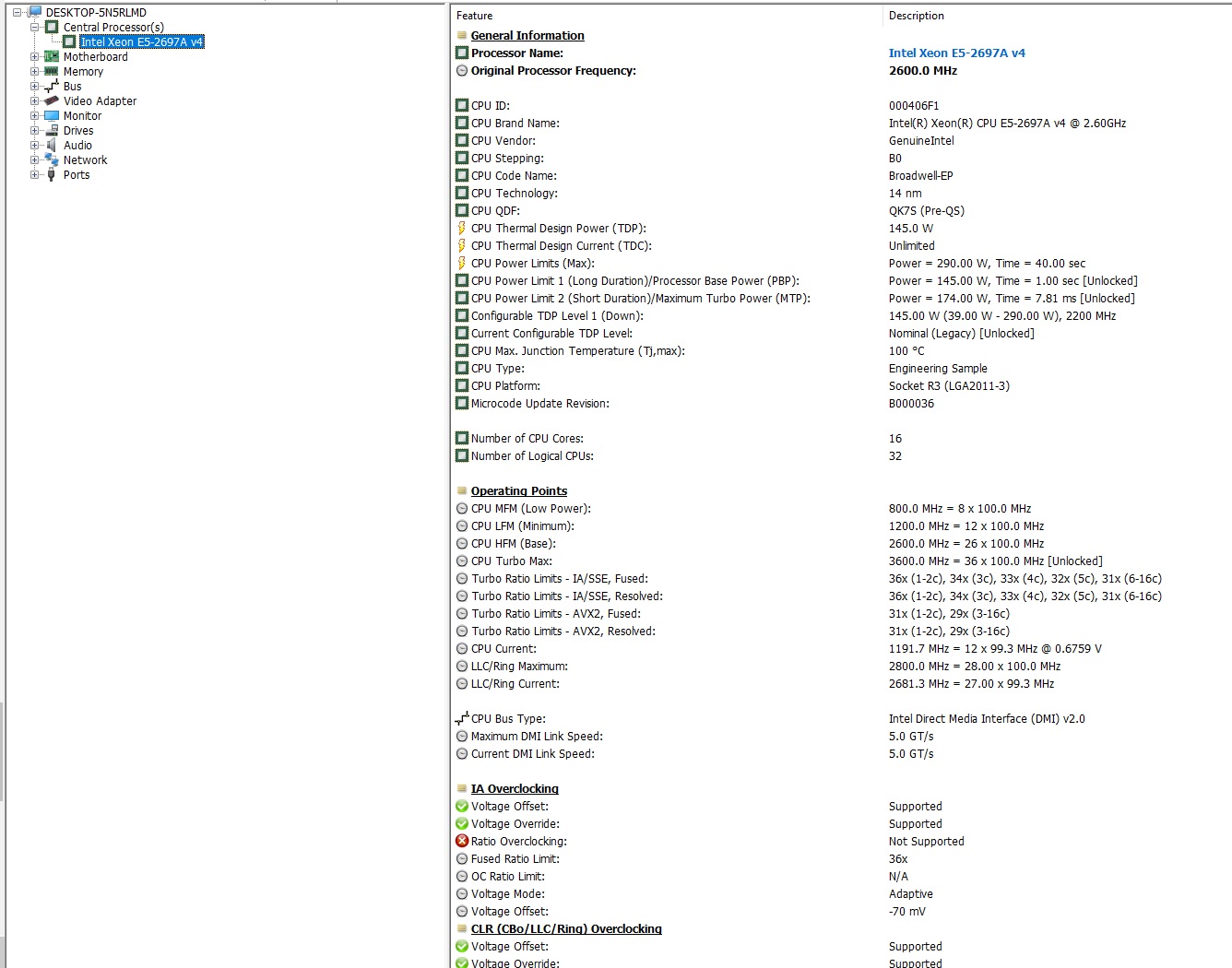This screenshot has height=968, width=1232.
Task: Select Drives label in the device tree
Action: pos(78,131)
